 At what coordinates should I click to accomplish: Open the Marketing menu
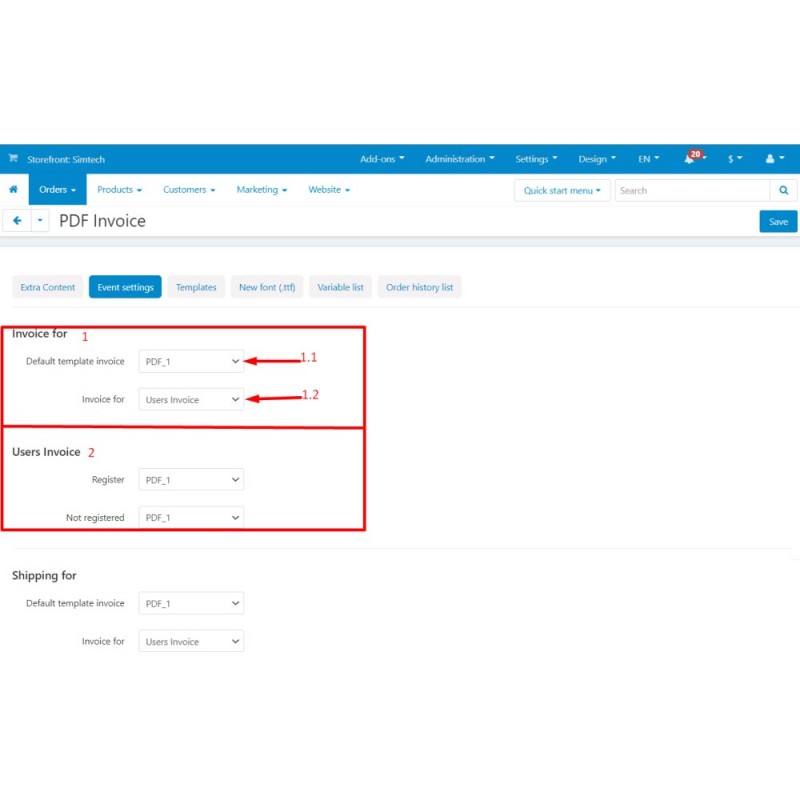(x=261, y=189)
